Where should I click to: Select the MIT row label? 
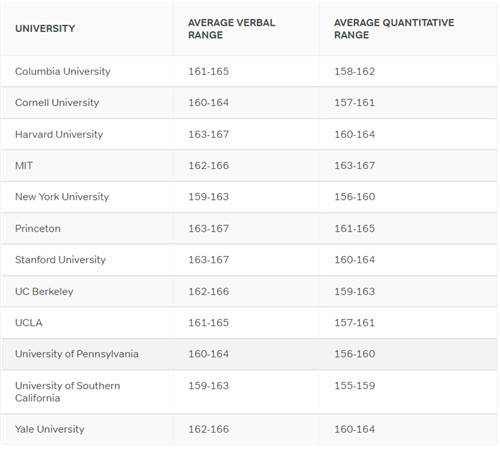coord(24,166)
